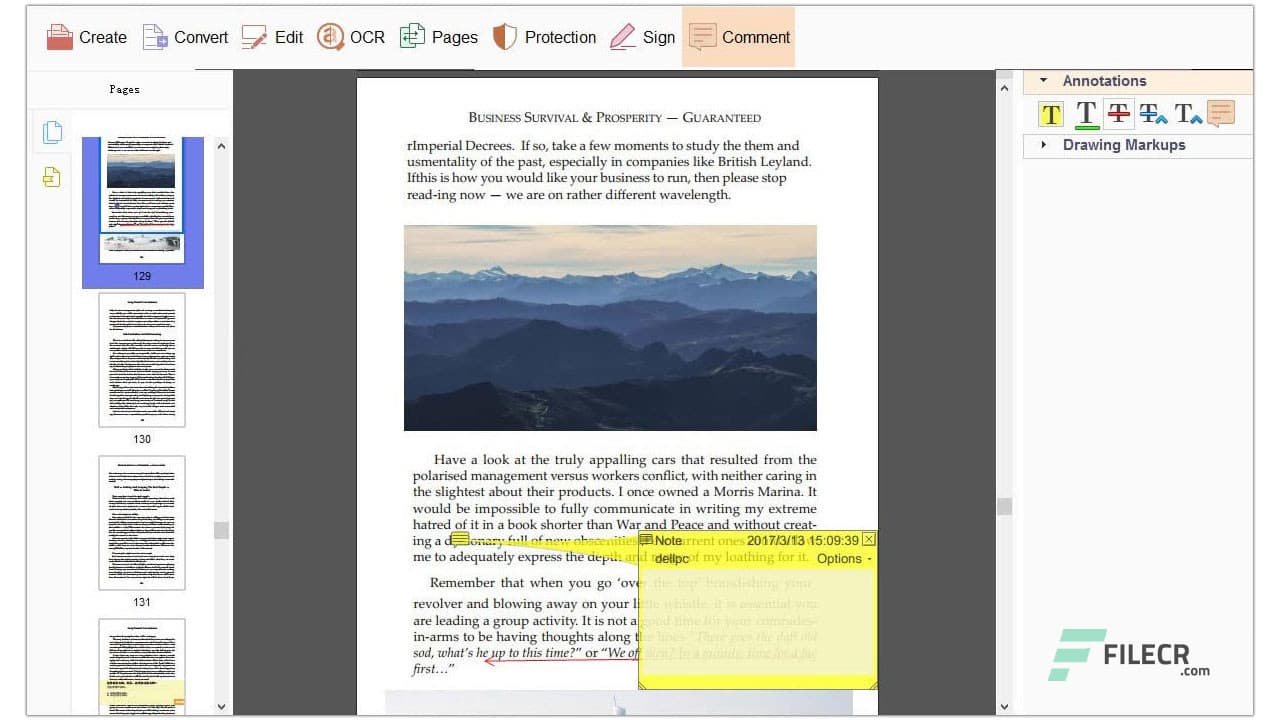Open the Sign tool
Viewport: 1280px width, 720px height.
pyautogui.click(x=642, y=36)
